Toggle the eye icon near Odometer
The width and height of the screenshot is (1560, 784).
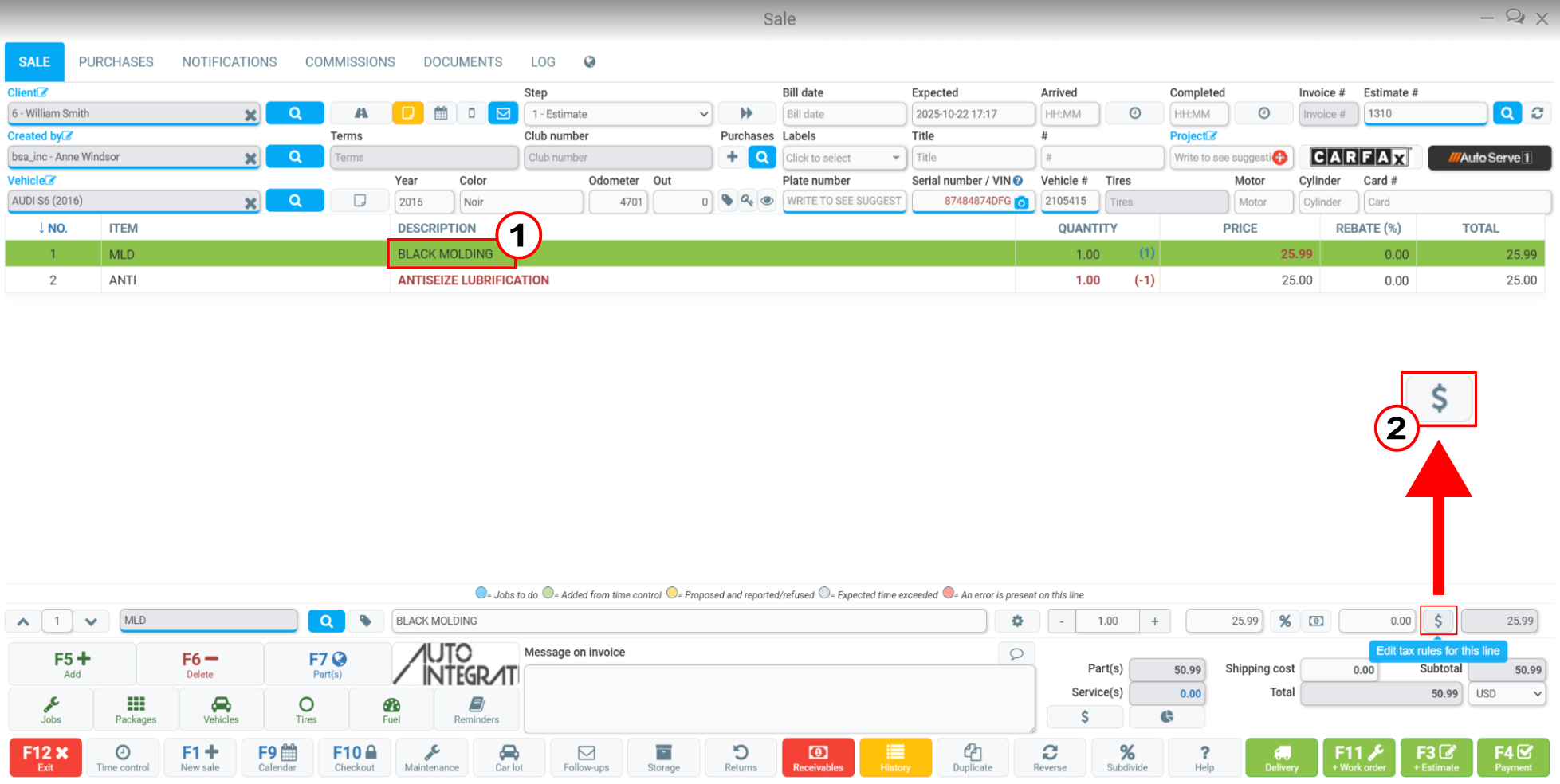(767, 201)
